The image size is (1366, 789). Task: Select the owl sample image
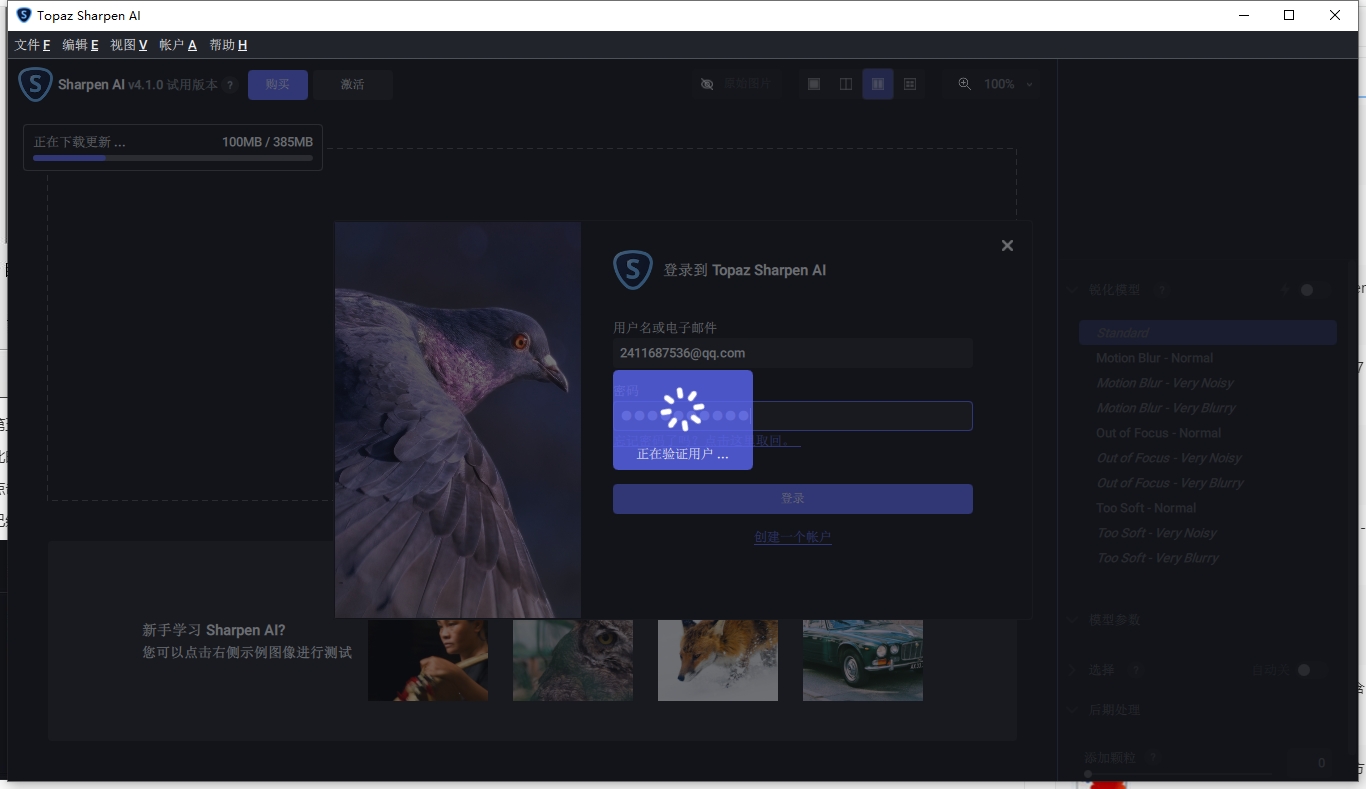point(573,660)
